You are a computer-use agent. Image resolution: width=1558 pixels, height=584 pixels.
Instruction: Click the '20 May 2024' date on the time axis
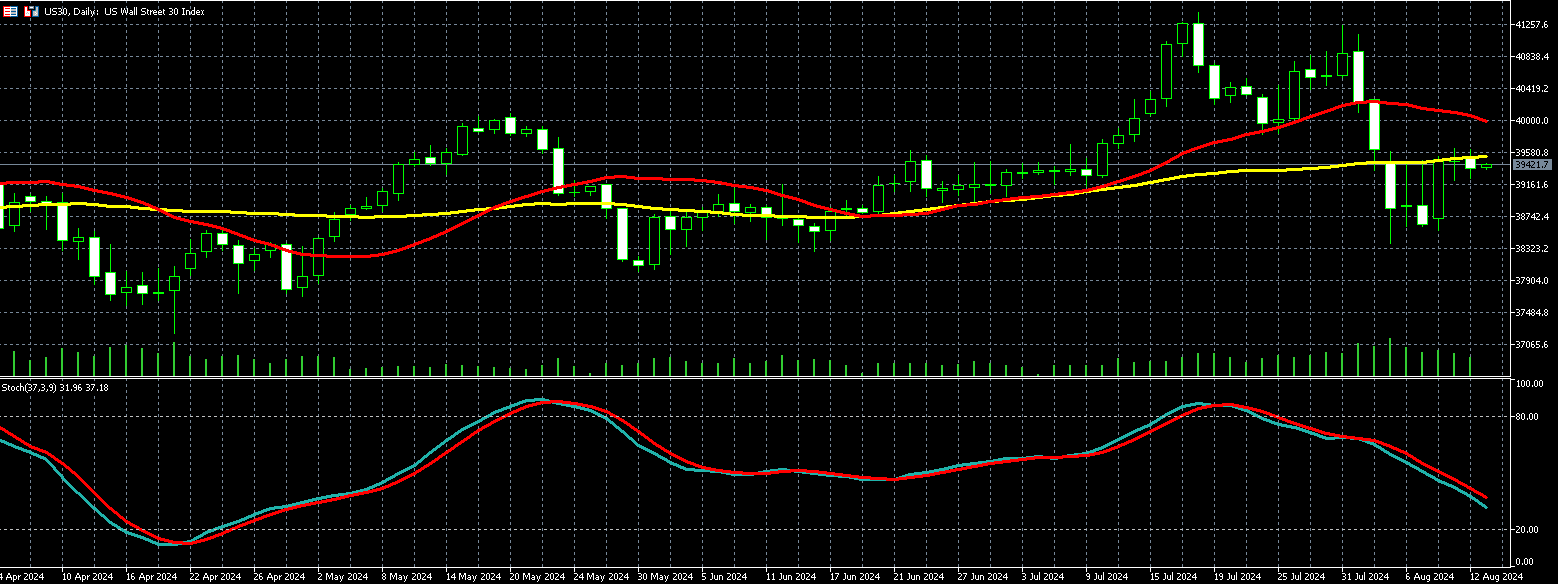536,577
